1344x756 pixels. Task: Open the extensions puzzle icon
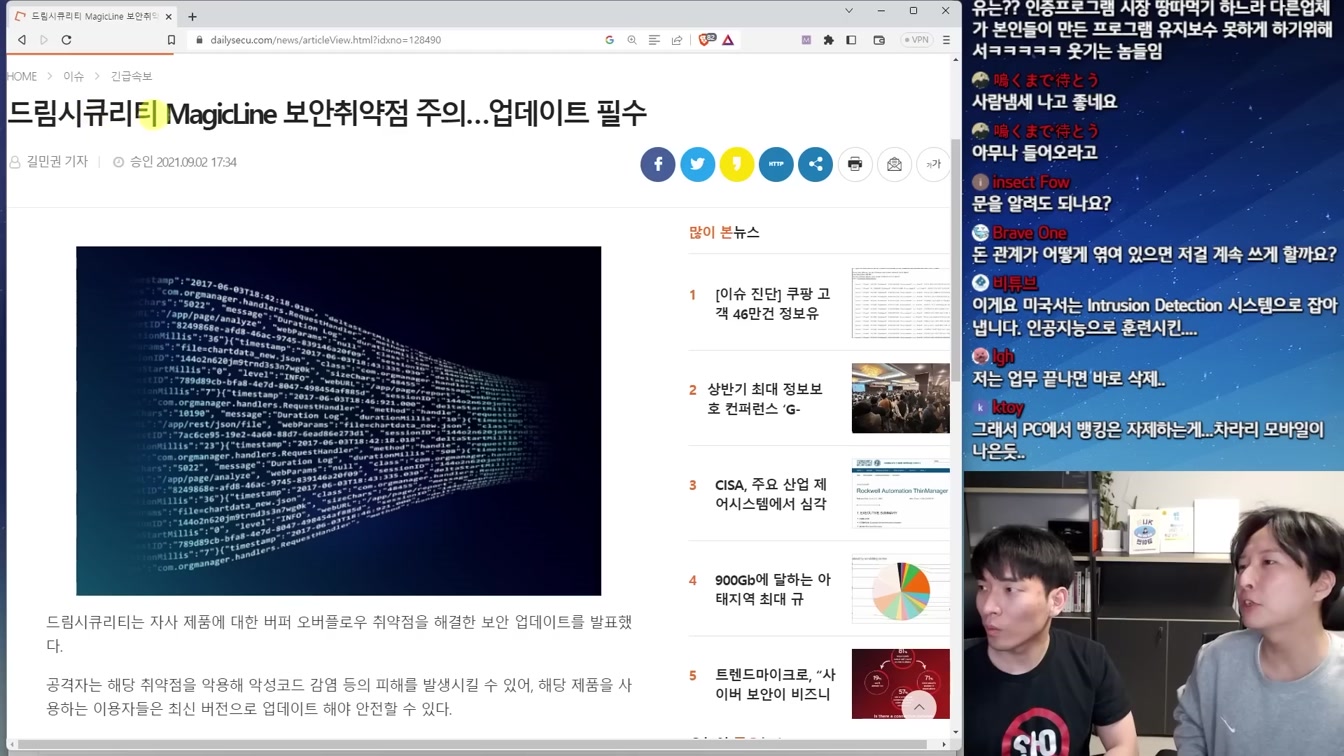pyautogui.click(x=828, y=40)
